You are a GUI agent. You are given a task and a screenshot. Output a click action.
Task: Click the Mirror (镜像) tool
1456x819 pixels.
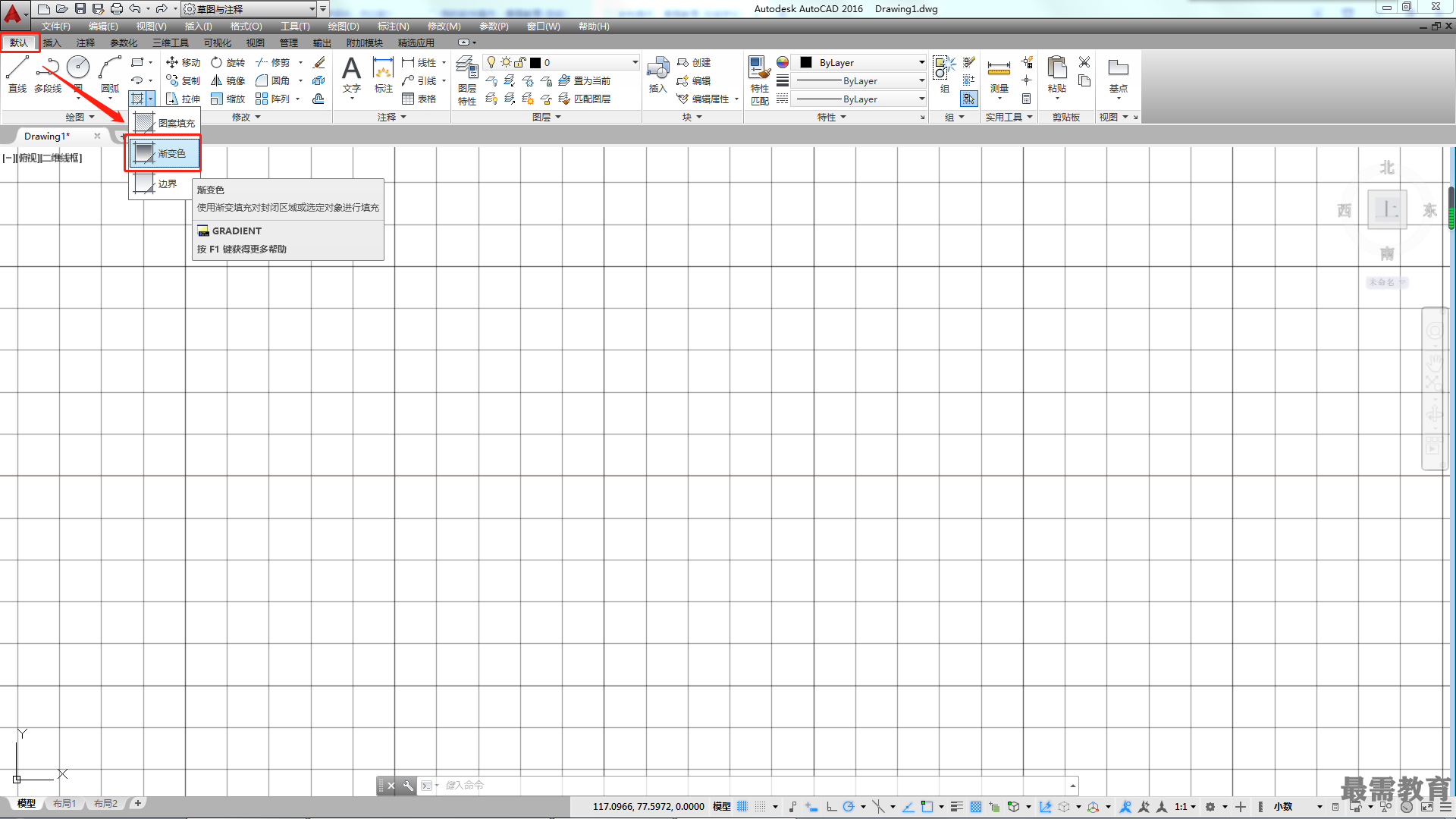(x=227, y=80)
